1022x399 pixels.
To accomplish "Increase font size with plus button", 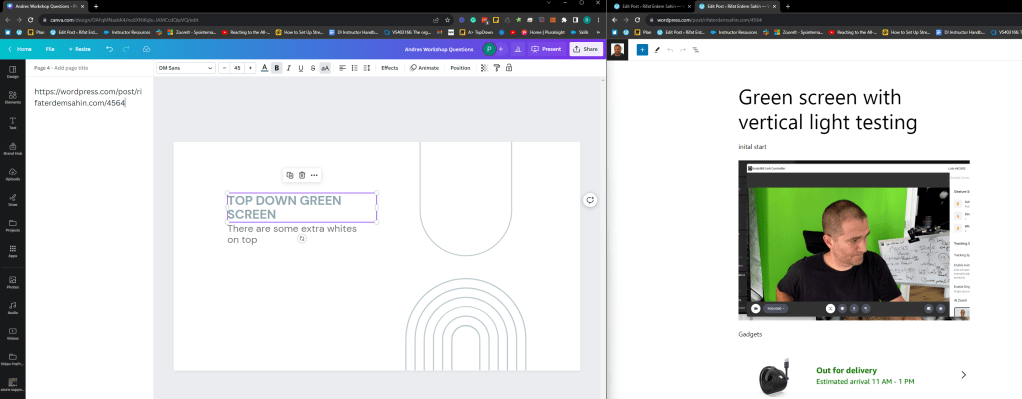I will (250, 68).
